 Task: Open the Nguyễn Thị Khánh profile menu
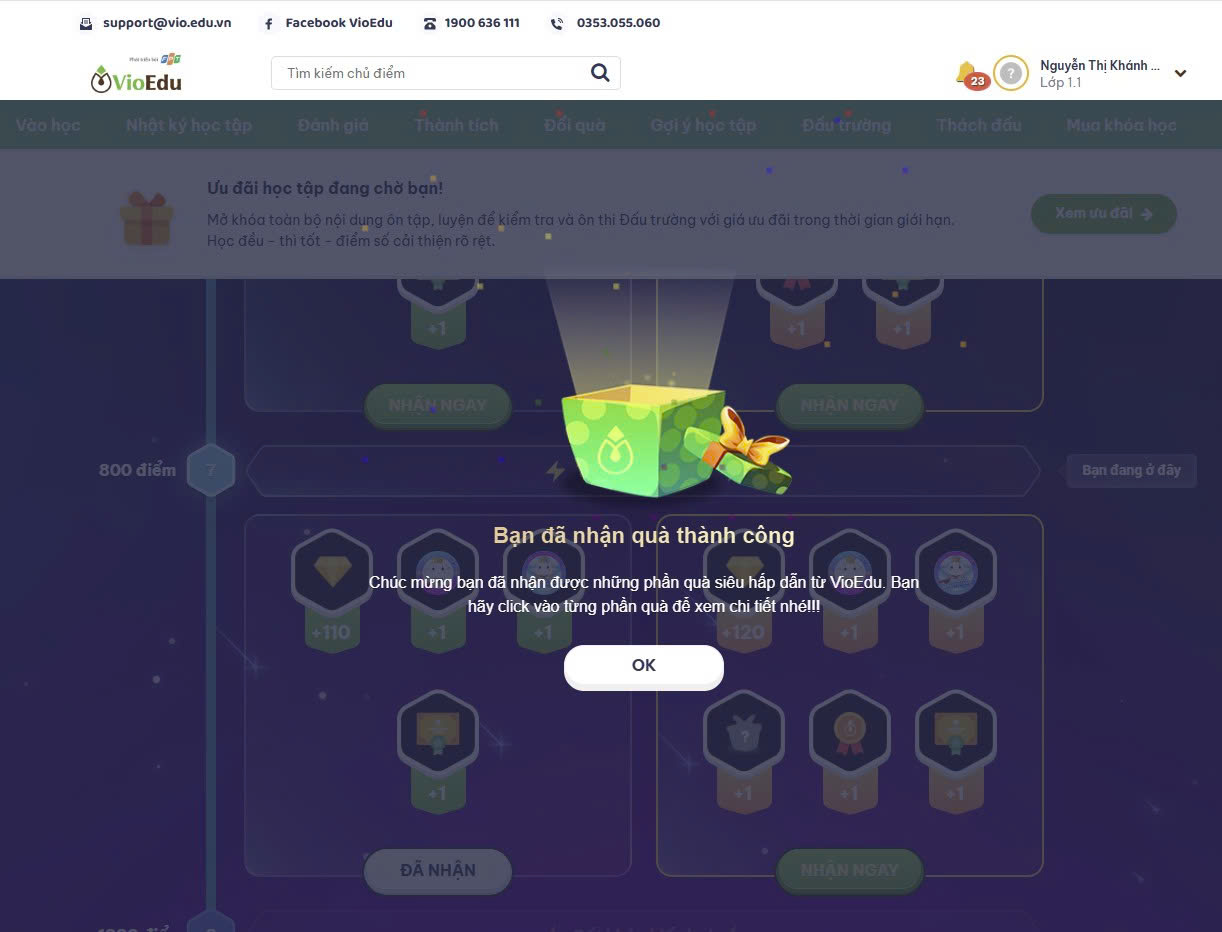[x=1100, y=73]
